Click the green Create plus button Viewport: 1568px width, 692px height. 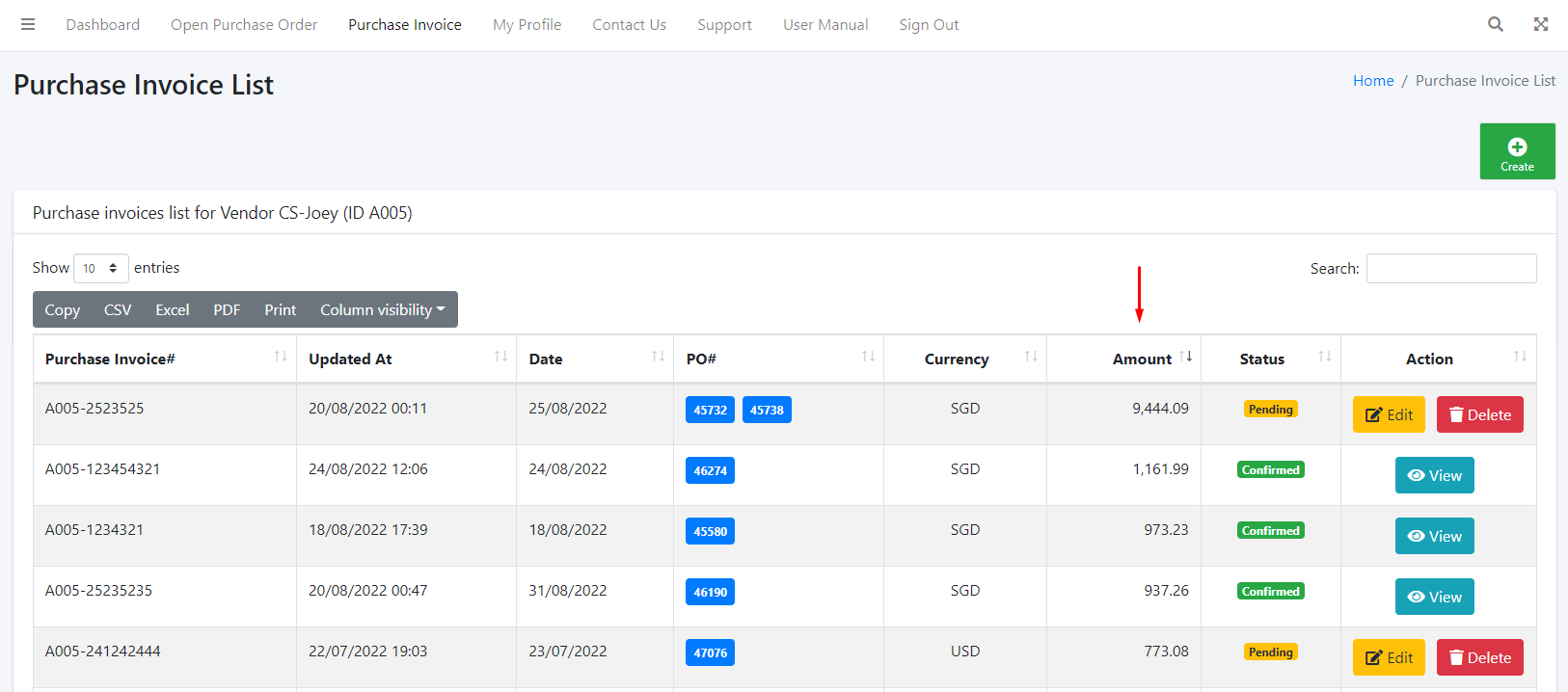coord(1517,151)
